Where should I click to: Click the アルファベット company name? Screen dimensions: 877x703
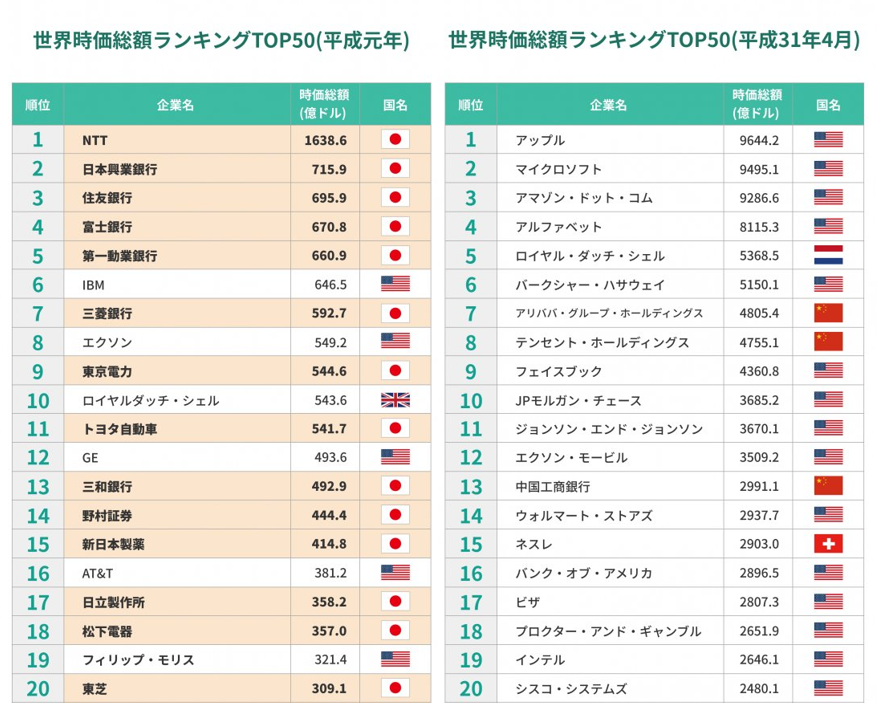tap(558, 227)
